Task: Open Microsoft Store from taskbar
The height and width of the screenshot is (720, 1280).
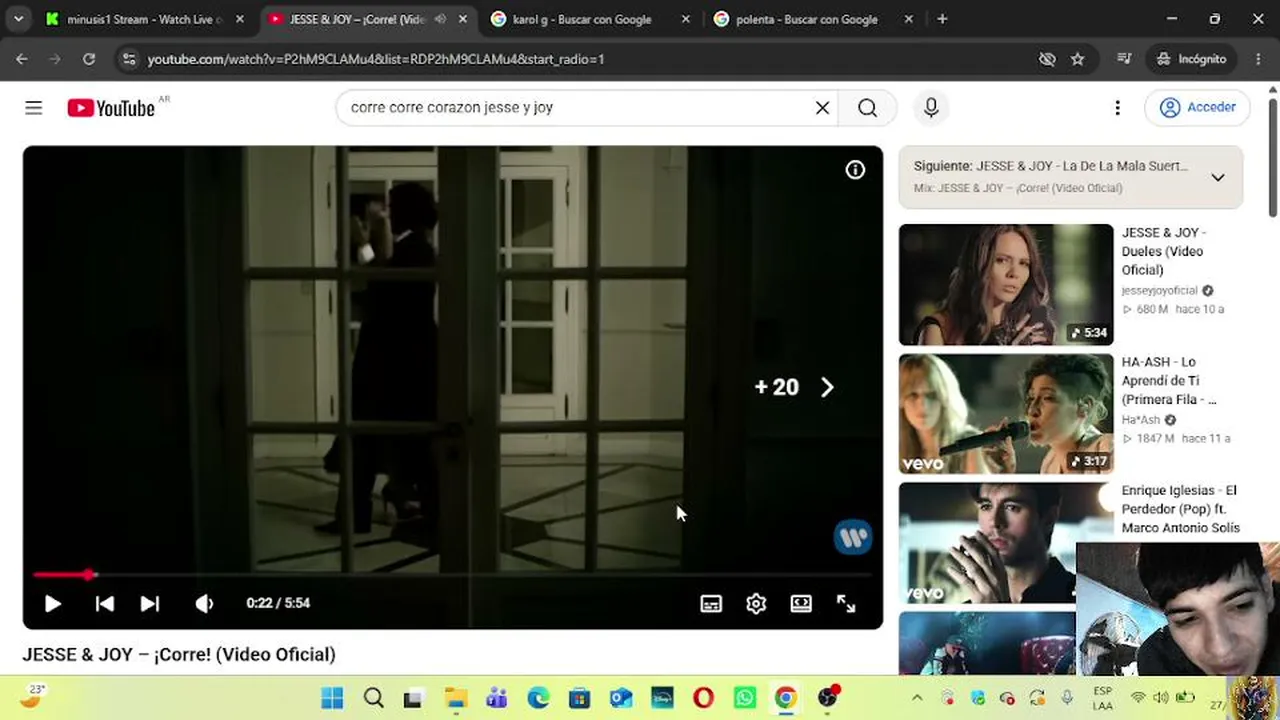Action: (x=579, y=698)
